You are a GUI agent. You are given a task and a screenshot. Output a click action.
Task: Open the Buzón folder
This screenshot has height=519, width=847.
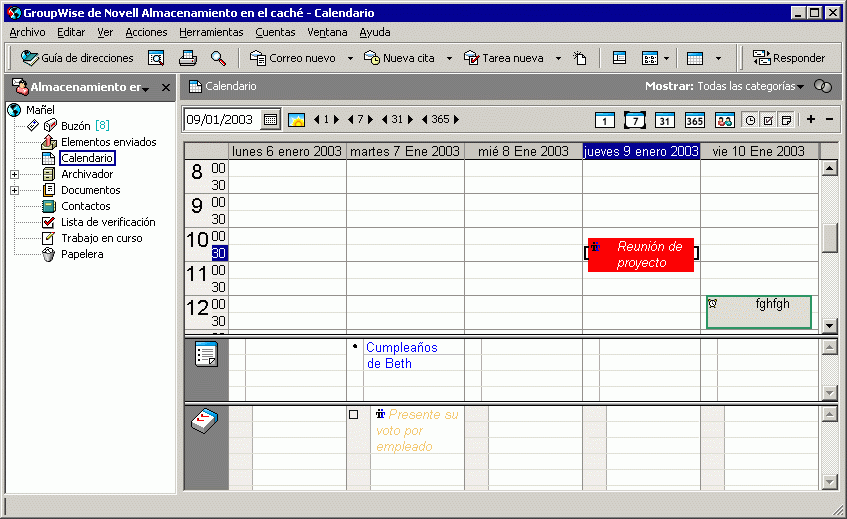pos(75,126)
